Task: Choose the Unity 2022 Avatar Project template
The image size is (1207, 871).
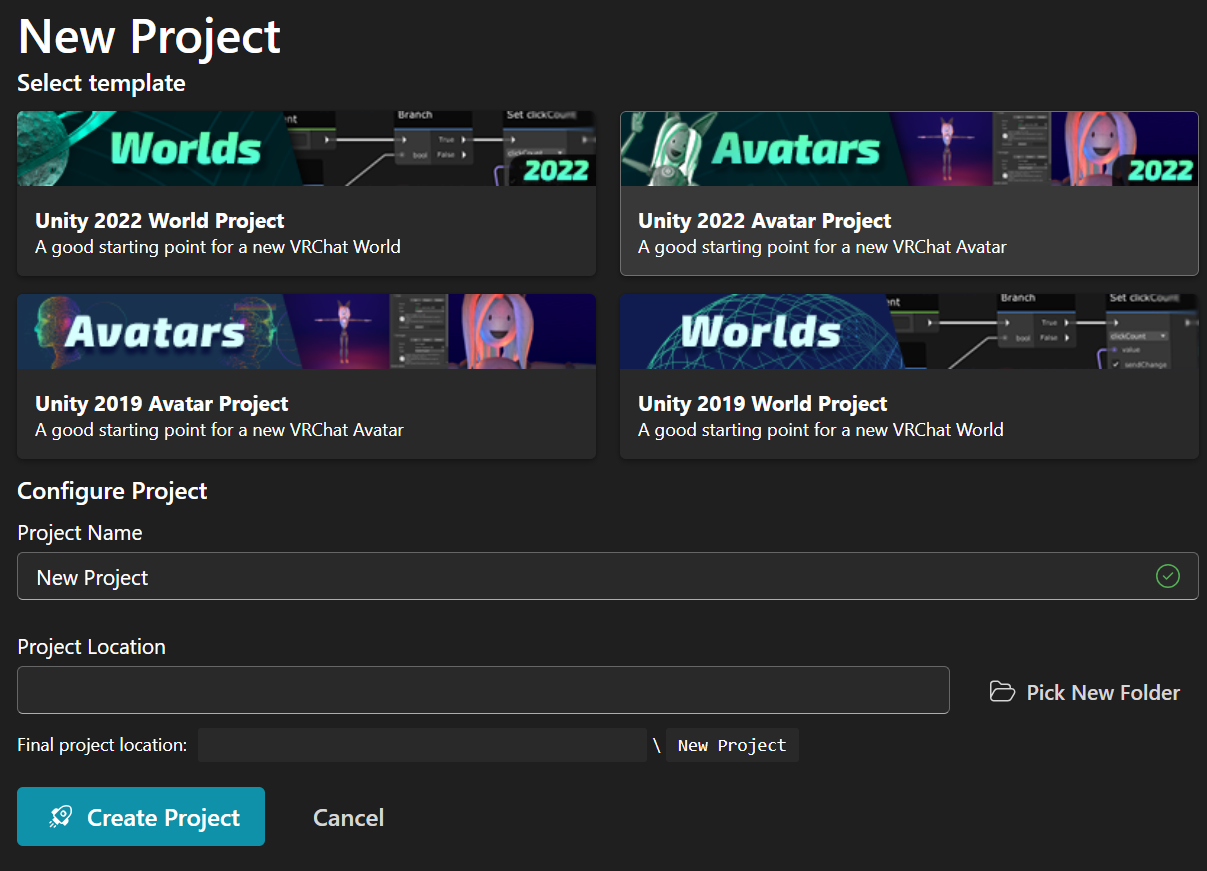Action: coord(909,193)
